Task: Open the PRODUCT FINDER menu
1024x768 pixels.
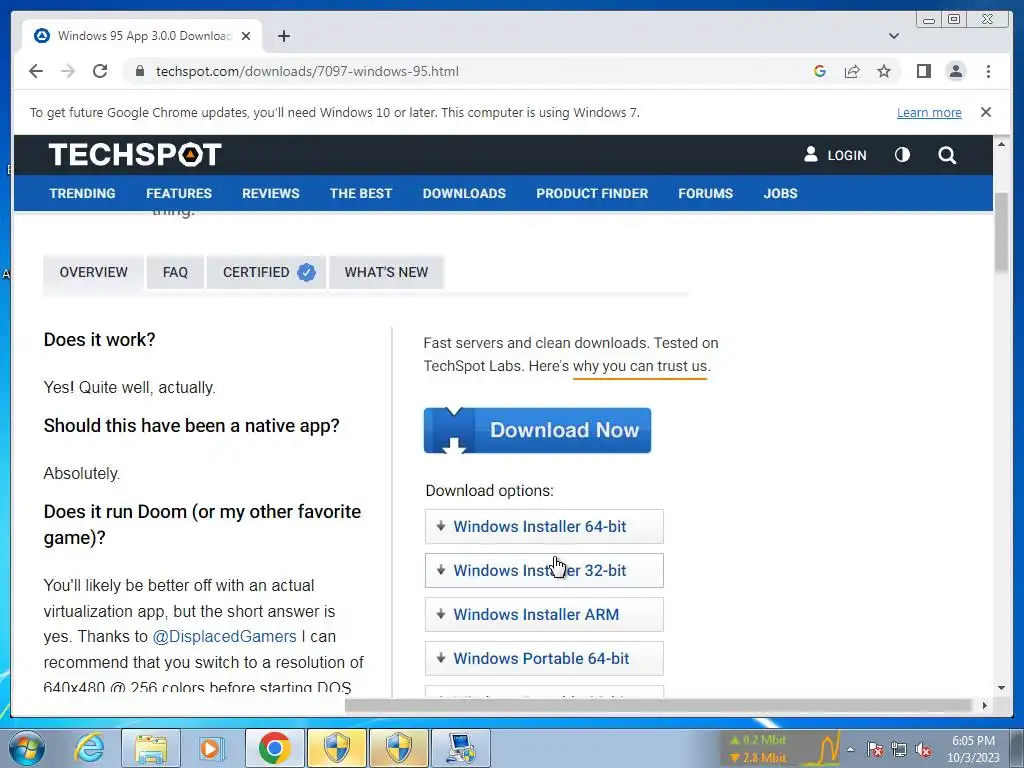Action: point(592,193)
